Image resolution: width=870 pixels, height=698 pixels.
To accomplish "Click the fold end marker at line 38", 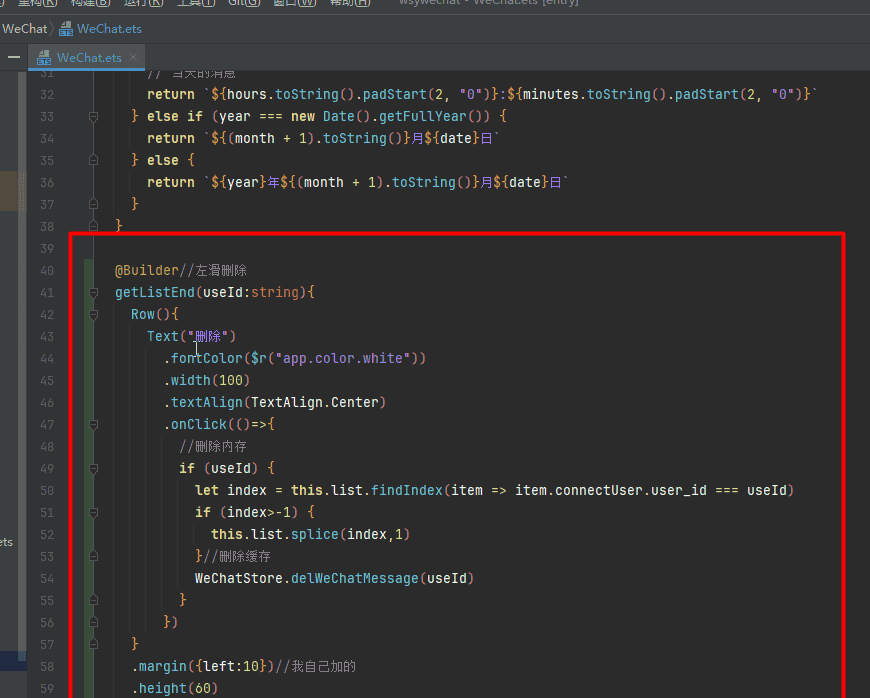I will point(93,226).
